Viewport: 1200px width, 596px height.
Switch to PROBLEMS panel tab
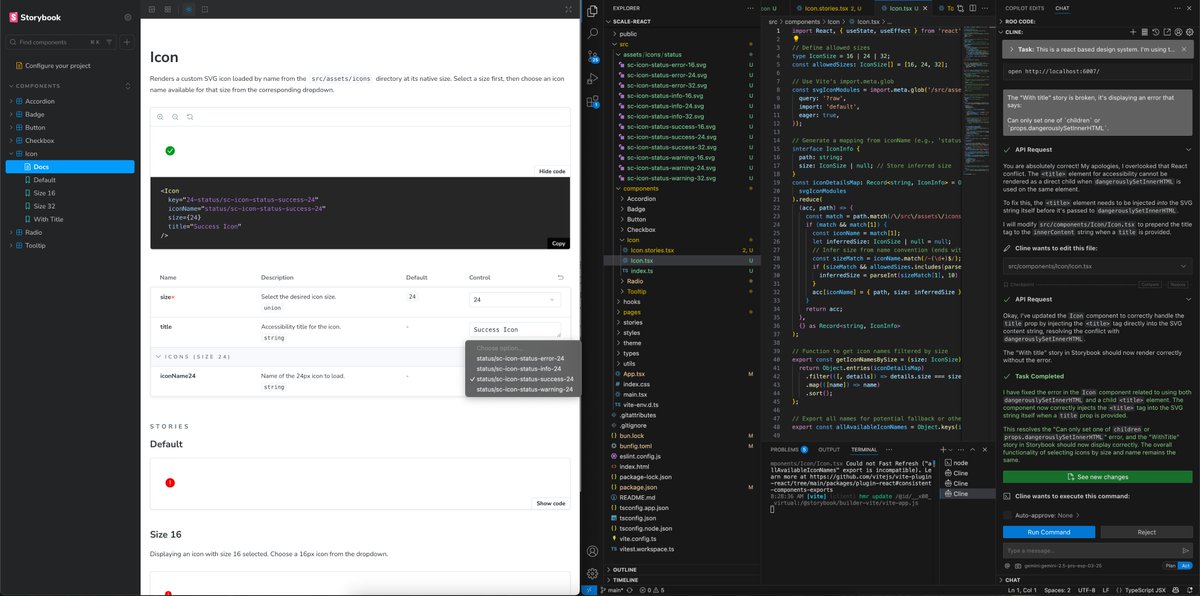[x=790, y=450]
